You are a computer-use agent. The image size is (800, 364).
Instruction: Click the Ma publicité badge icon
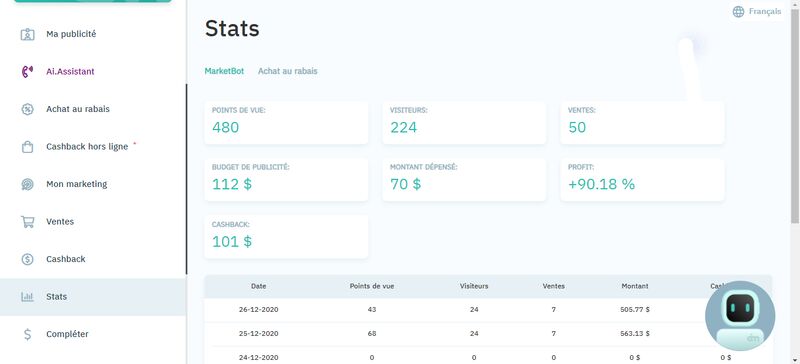pos(27,34)
